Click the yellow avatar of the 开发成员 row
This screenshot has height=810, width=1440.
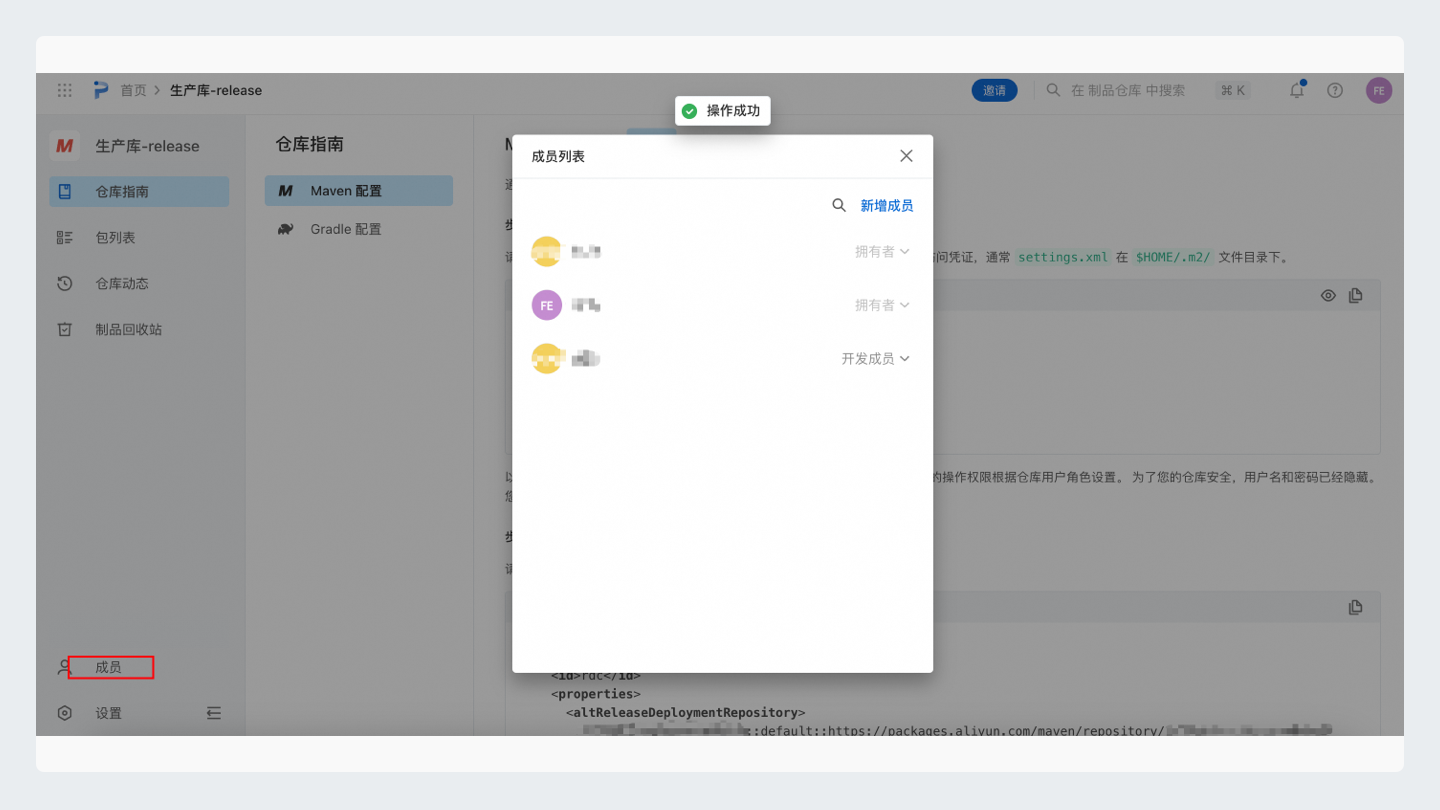[547, 358]
